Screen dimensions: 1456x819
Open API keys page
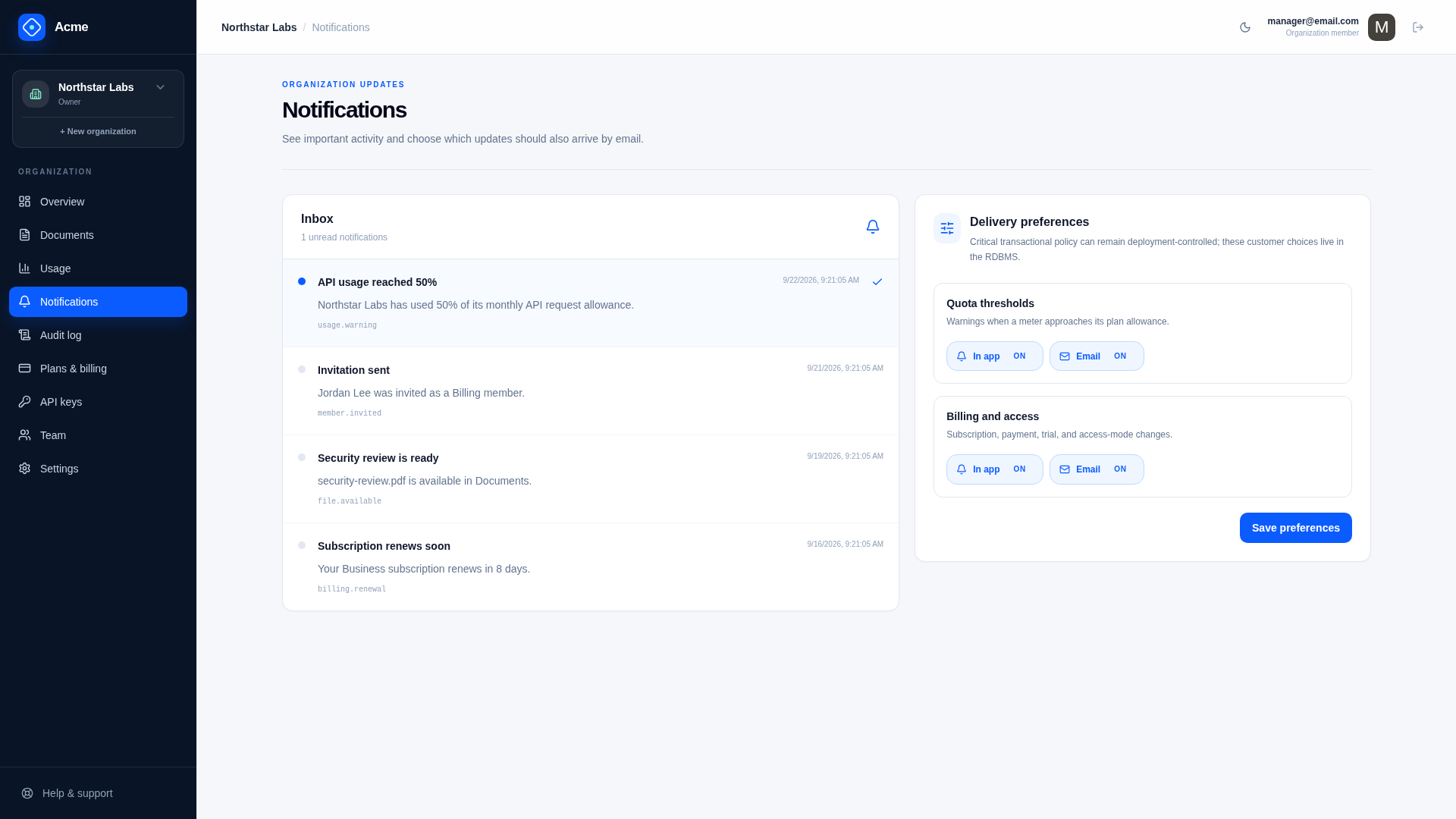[x=98, y=402]
